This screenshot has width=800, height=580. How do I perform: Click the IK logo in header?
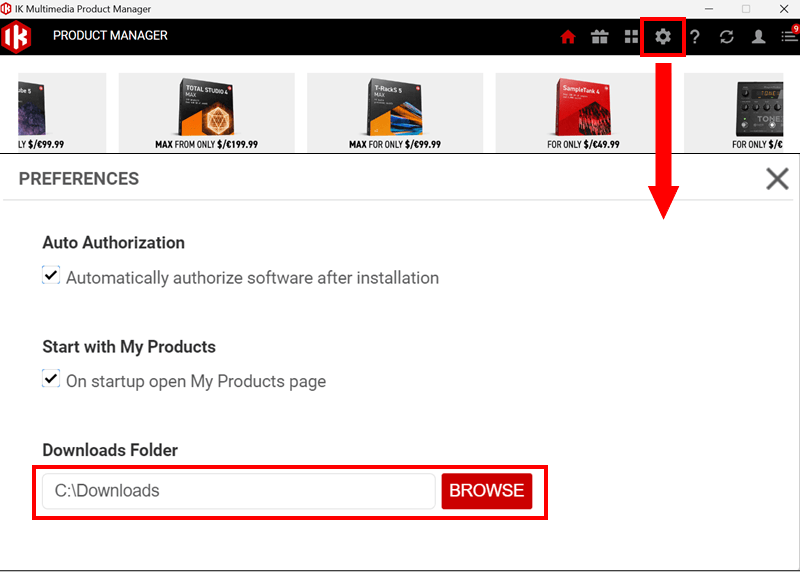[x=16, y=37]
